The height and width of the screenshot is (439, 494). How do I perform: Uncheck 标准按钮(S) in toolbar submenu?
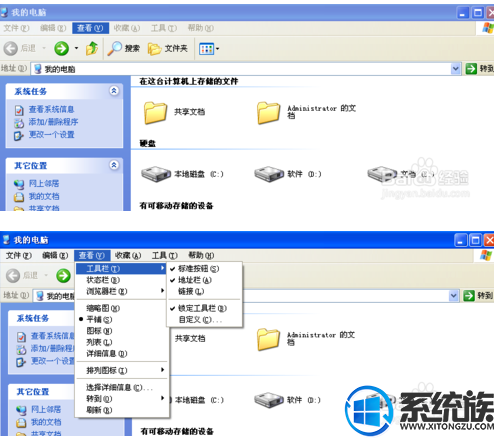pyautogui.click(x=204, y=269)
